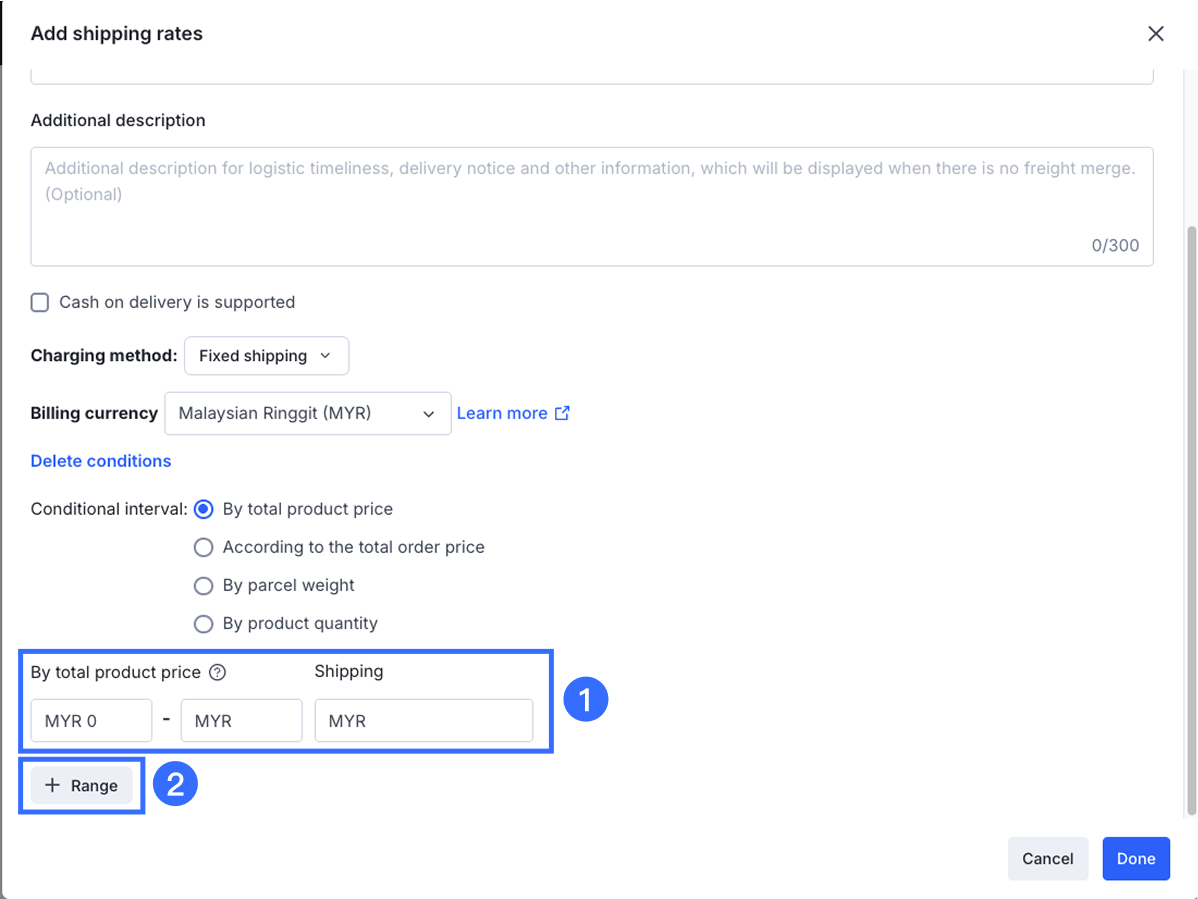Pick By product quantity interval
1198x899 pixels.
pyautogui.click(x=204, y=623)
